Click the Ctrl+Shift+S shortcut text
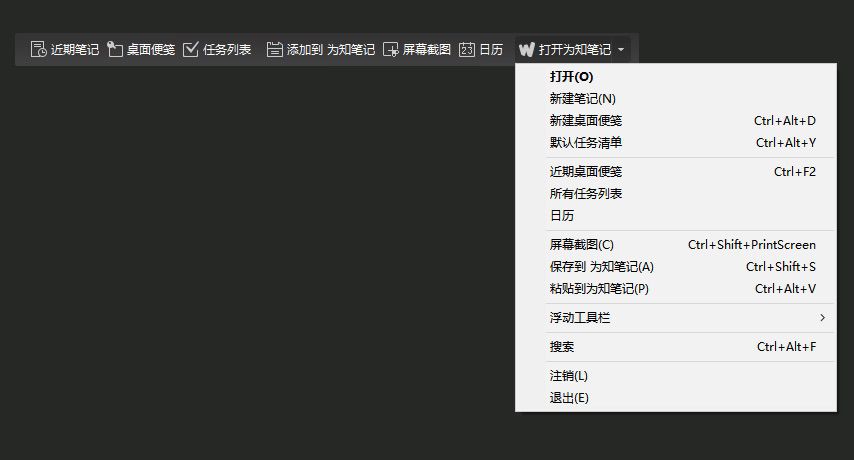The height and width of the screenshot is (460, 854). pos(781,266)
